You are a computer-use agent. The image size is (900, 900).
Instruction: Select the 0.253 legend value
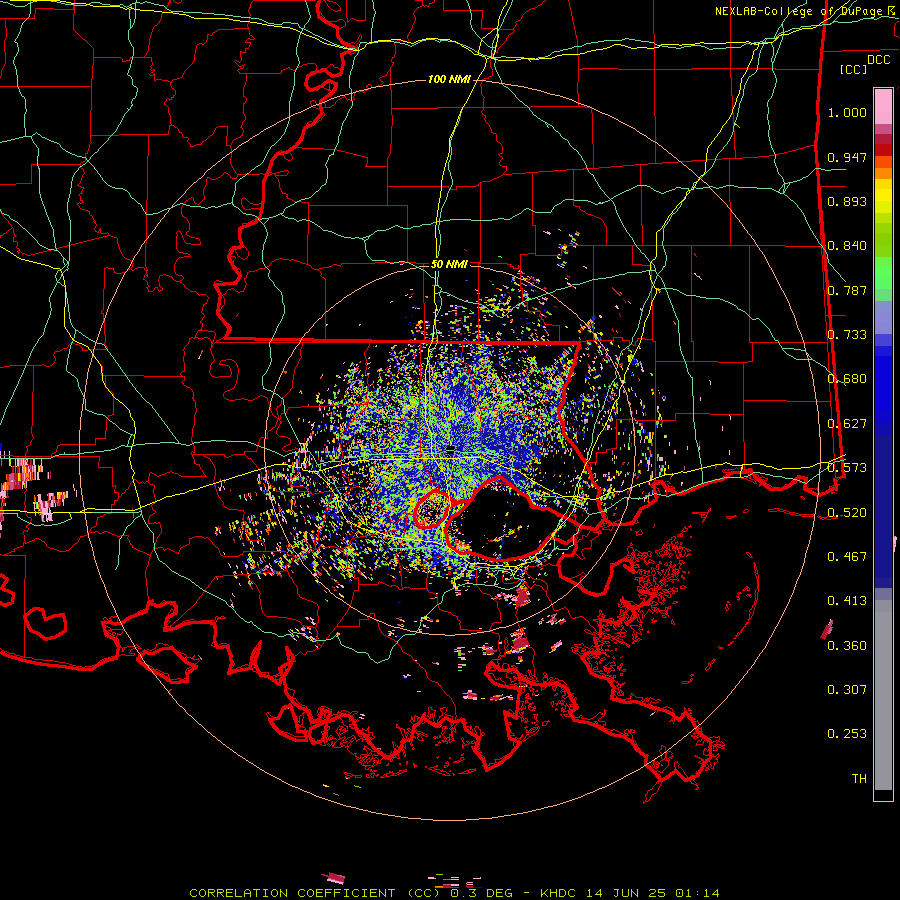pyautogui.click(x=847, y=734)
